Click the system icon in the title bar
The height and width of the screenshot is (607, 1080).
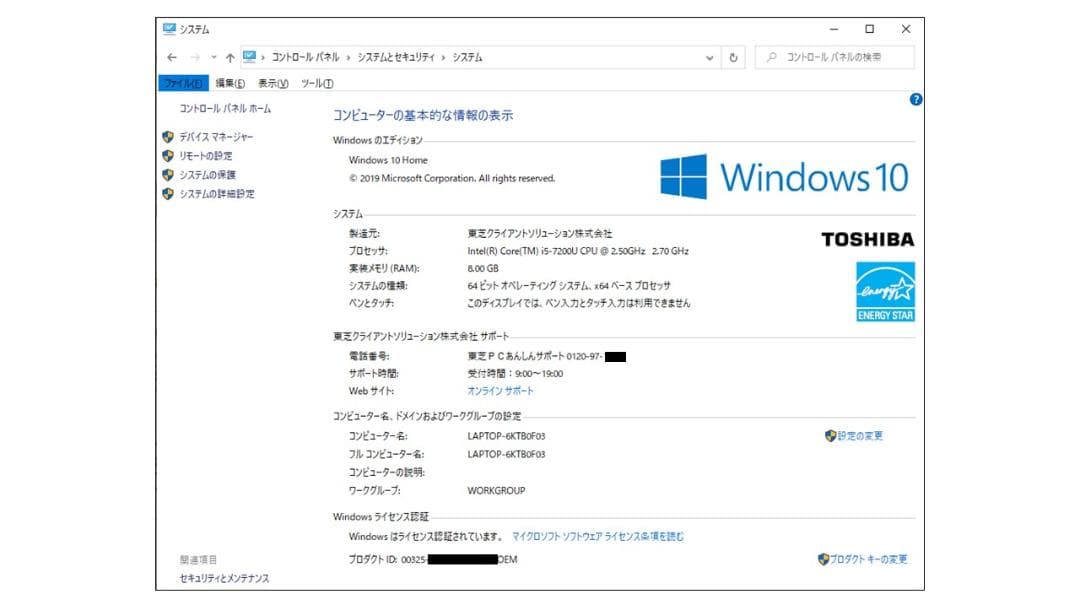(168, 29)
